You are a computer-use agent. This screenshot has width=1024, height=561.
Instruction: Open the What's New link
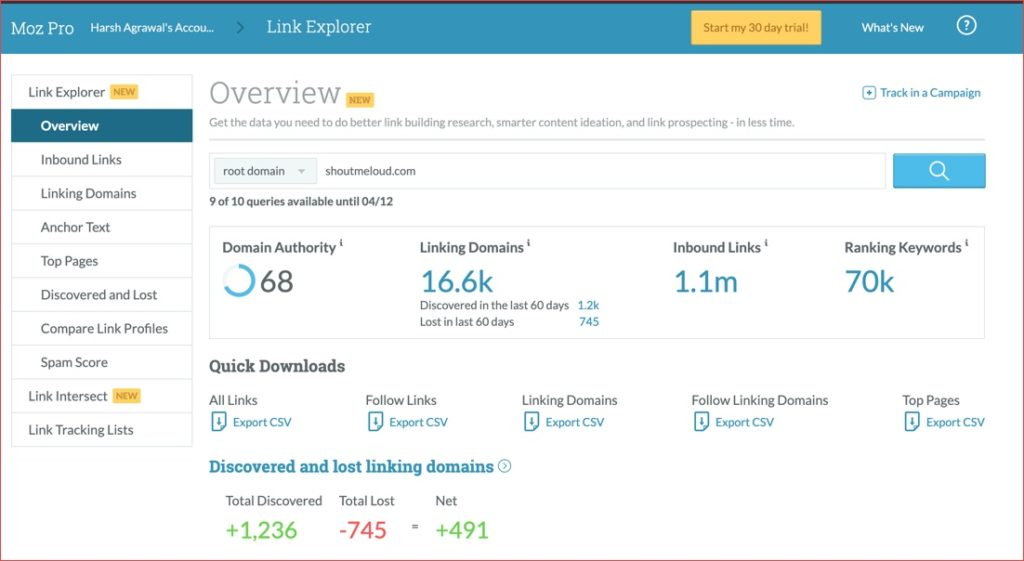pos(892,27)
